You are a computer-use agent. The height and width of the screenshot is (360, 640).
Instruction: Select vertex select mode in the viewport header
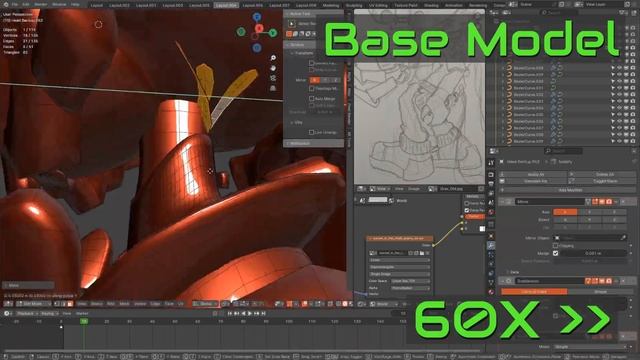[x=58, y=304]
